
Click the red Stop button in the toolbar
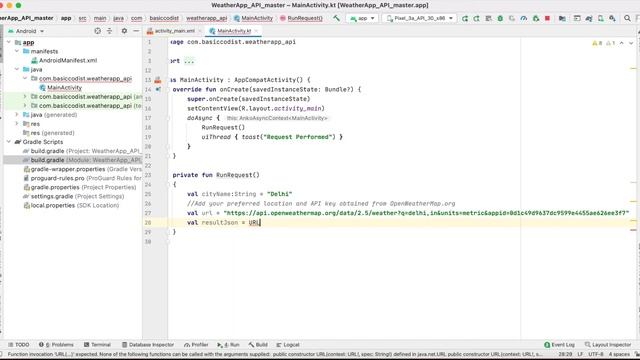547,18
